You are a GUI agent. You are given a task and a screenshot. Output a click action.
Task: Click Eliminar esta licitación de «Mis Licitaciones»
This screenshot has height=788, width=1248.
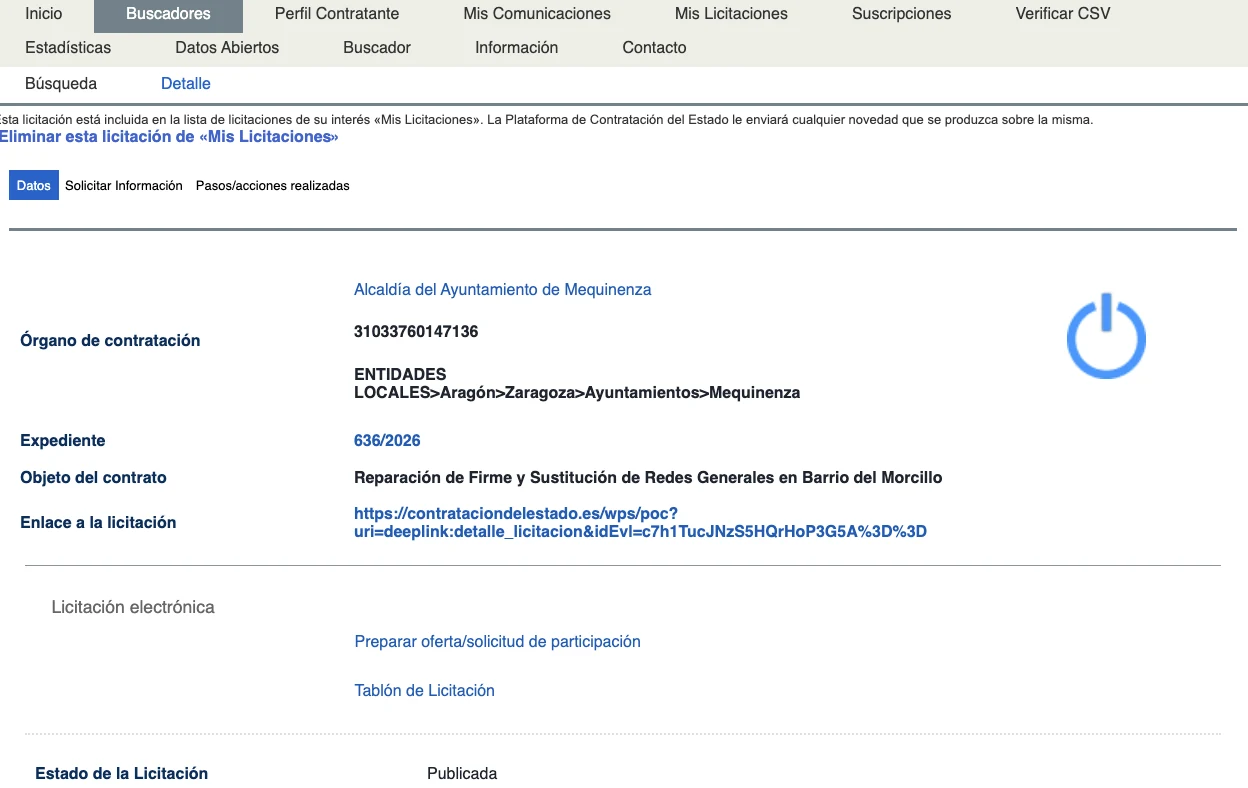point(169,136)
